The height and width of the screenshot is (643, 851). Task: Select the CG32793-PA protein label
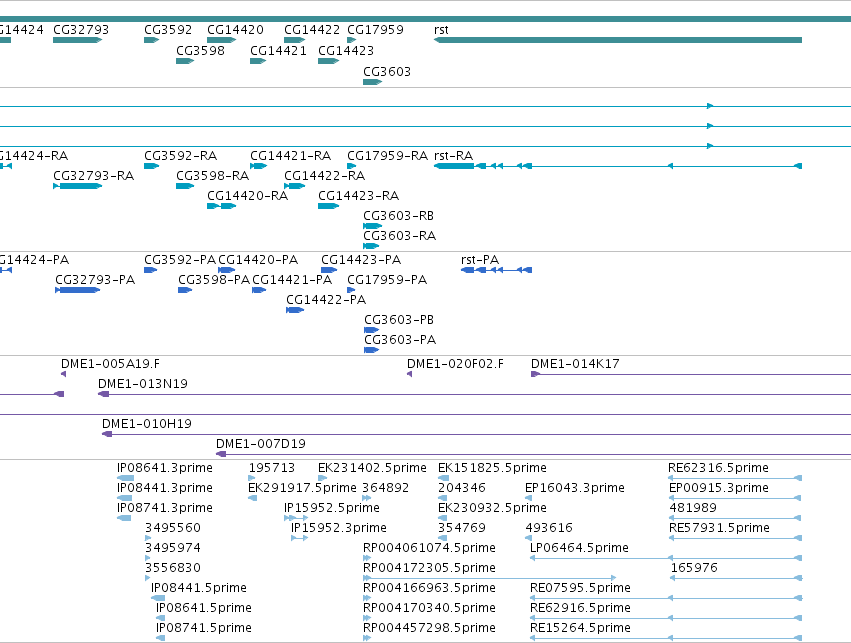(95, 280)
